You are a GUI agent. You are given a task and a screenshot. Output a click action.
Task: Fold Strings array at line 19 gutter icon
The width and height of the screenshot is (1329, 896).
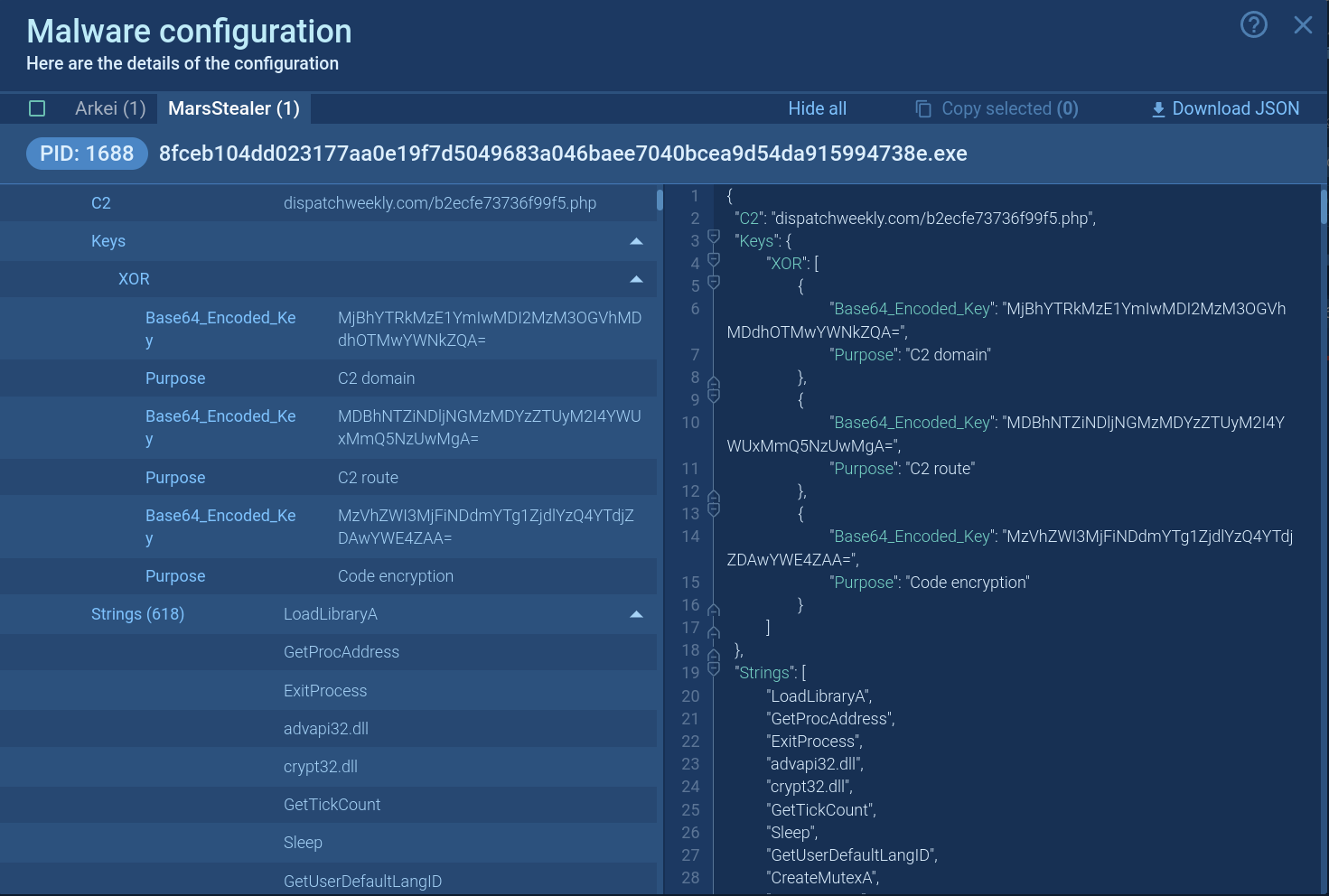[714, 669]
